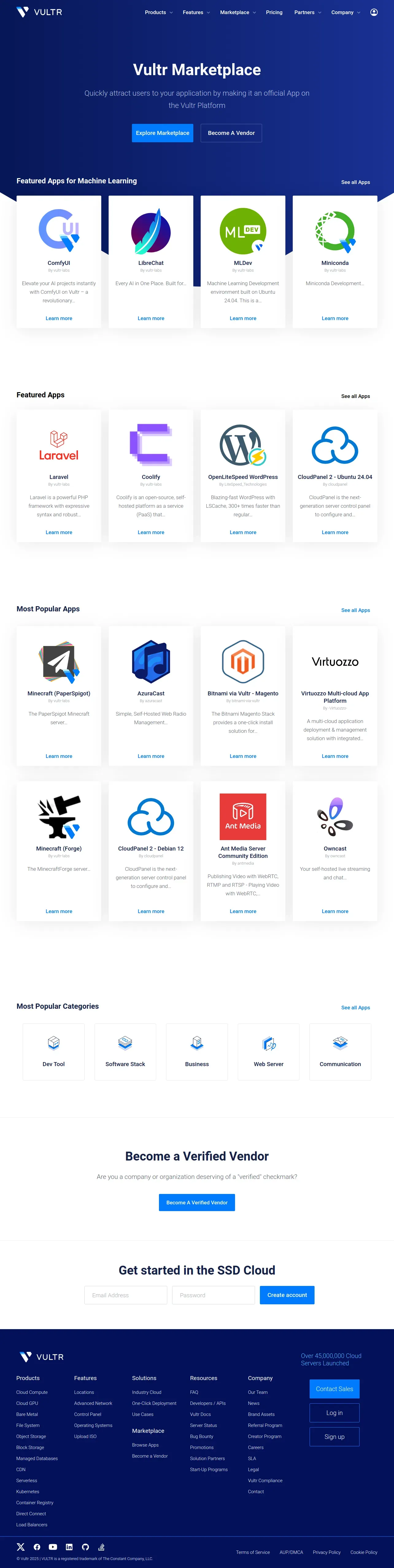
Task: Open Terms of Service footer link
Action: tap(253, 1552)
